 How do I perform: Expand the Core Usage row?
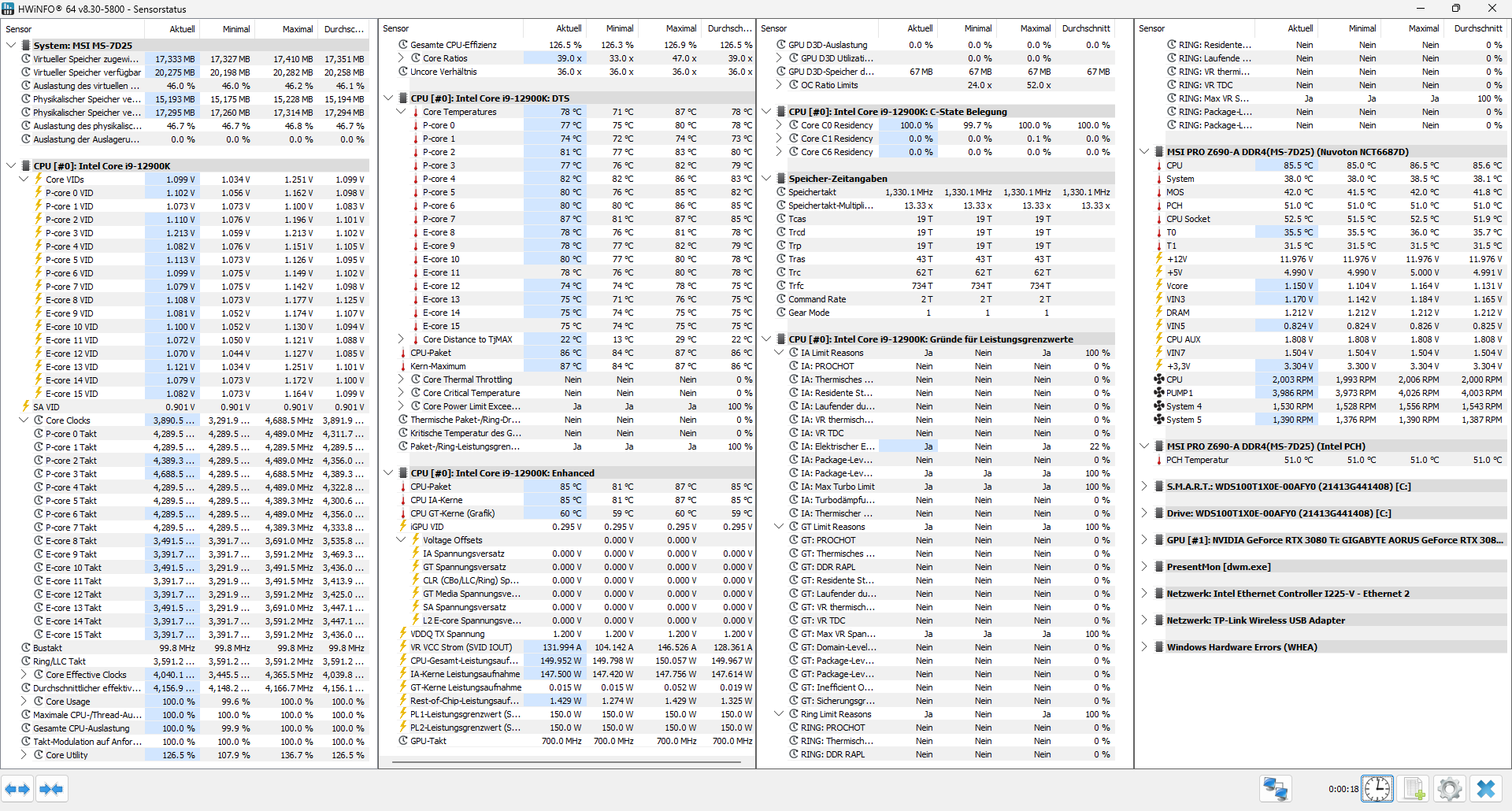click(x=24, y=702)
